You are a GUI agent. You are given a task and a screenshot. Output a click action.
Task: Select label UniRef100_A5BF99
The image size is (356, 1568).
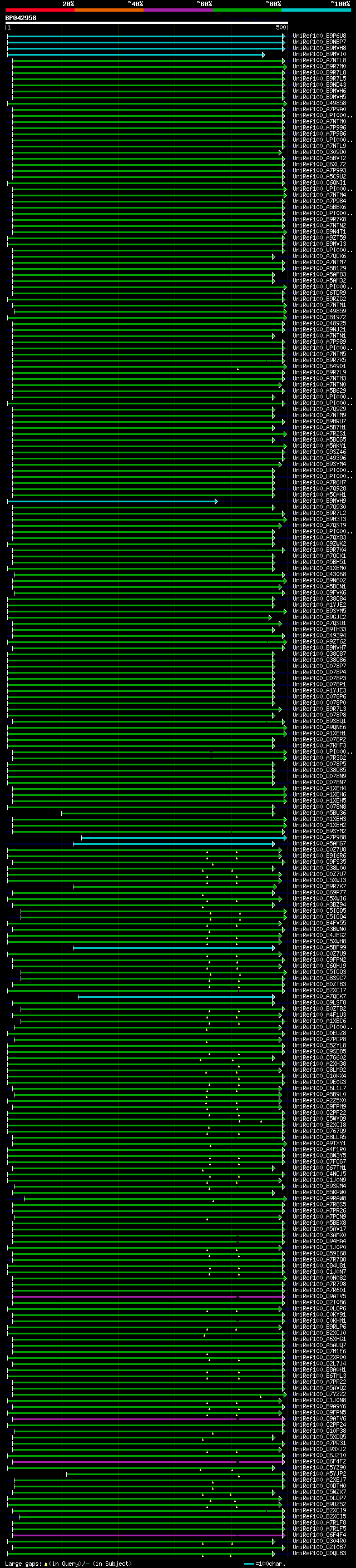click(x=319, y=948)
